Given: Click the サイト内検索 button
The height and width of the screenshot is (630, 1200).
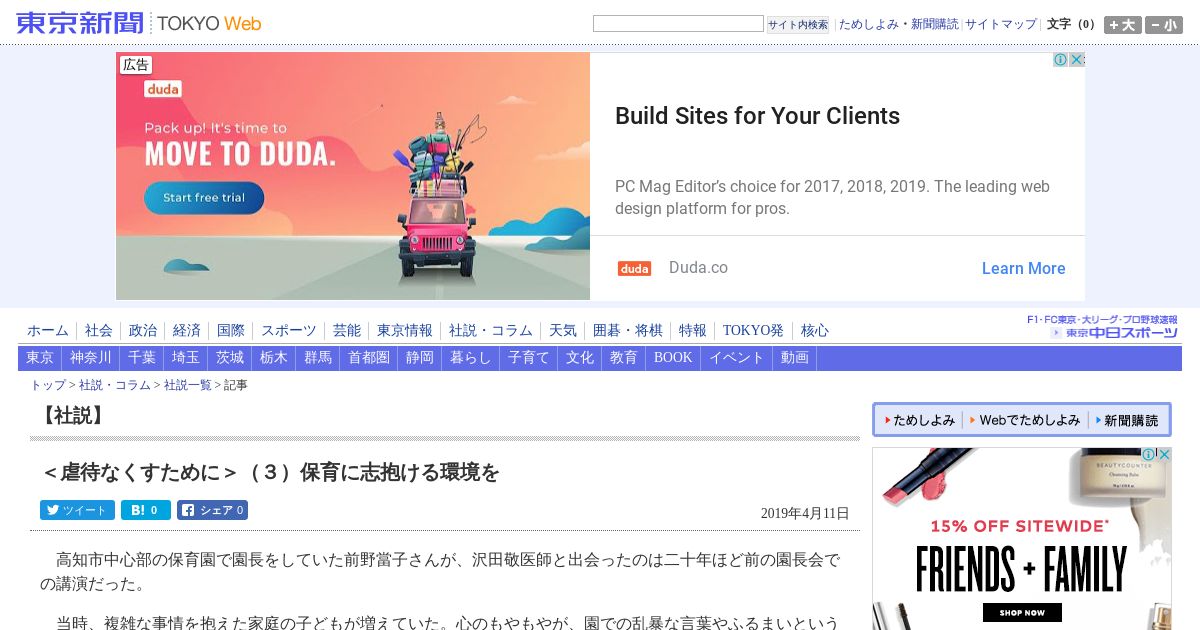Looking at the screenshot, I should [x=798, y=25].
